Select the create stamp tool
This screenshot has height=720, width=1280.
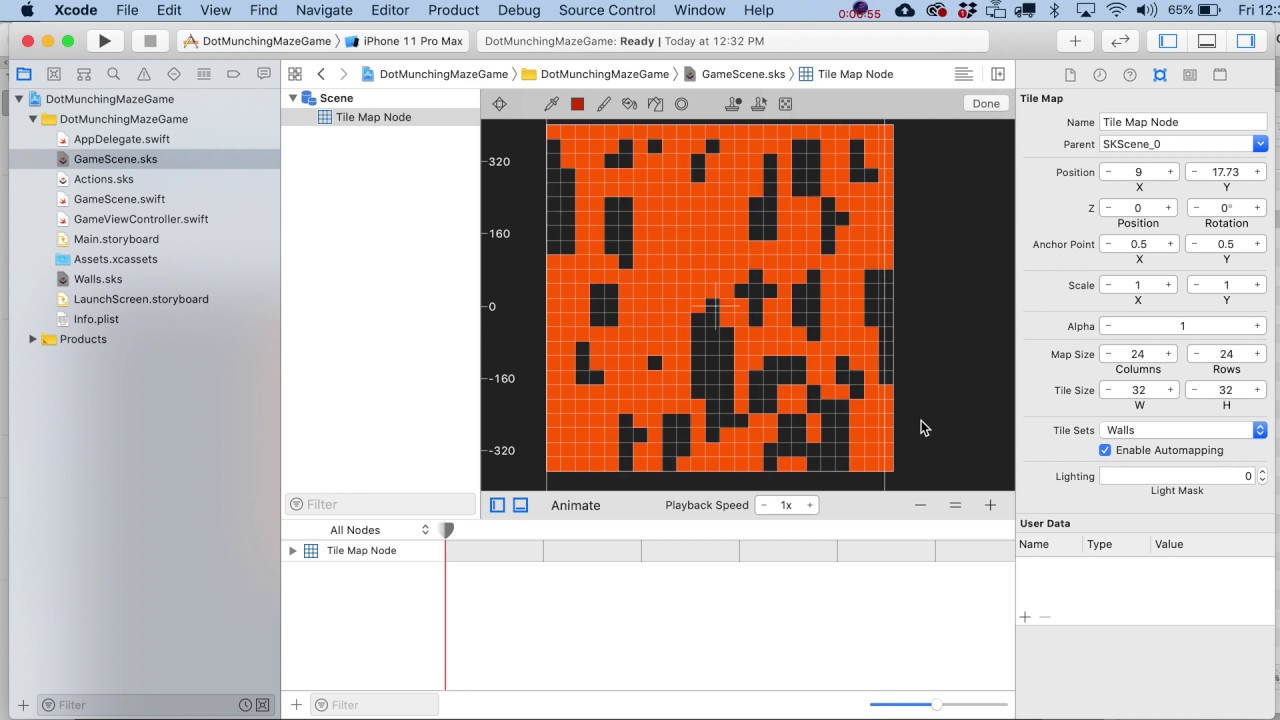pyautogui.click(x=733, y=104)
